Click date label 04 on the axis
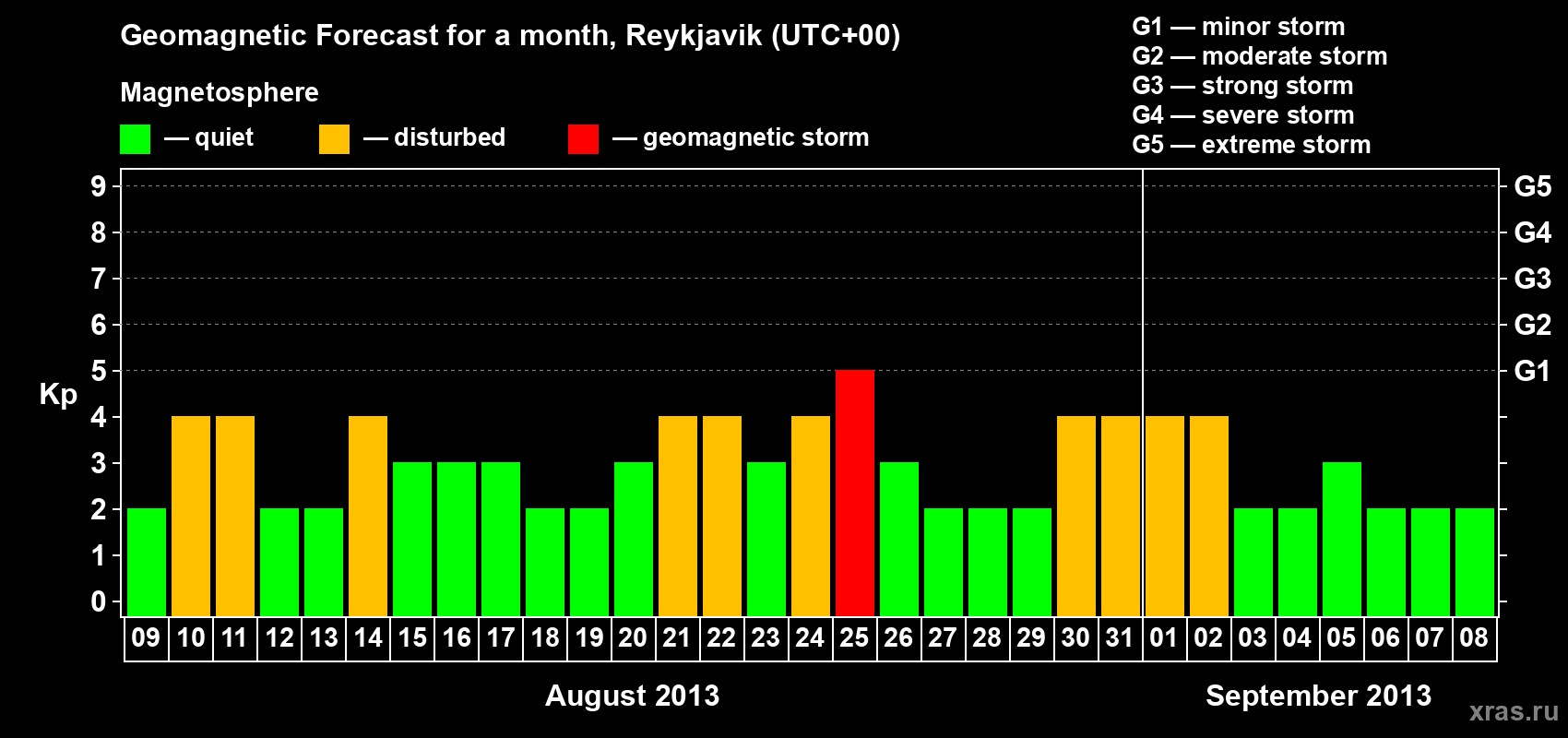The width and height of the screenshot is (1568, 738). (x=1297, y=638)
